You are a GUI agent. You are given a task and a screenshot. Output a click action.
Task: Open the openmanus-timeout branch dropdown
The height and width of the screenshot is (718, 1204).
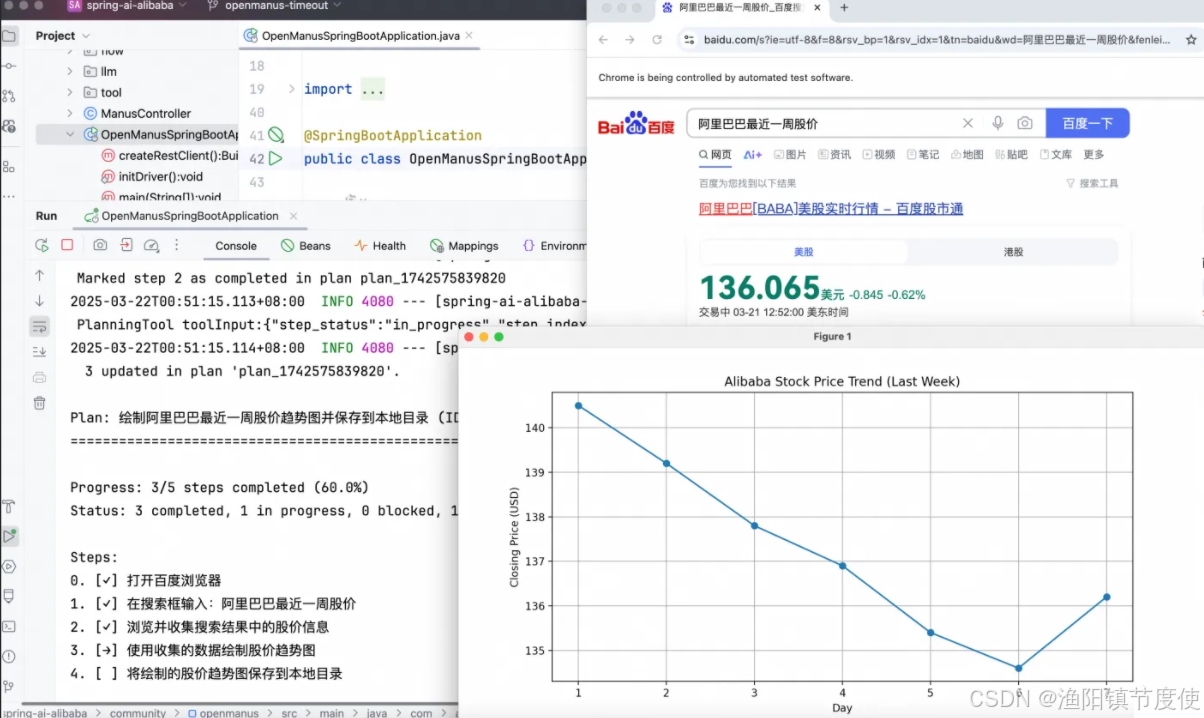275,5
